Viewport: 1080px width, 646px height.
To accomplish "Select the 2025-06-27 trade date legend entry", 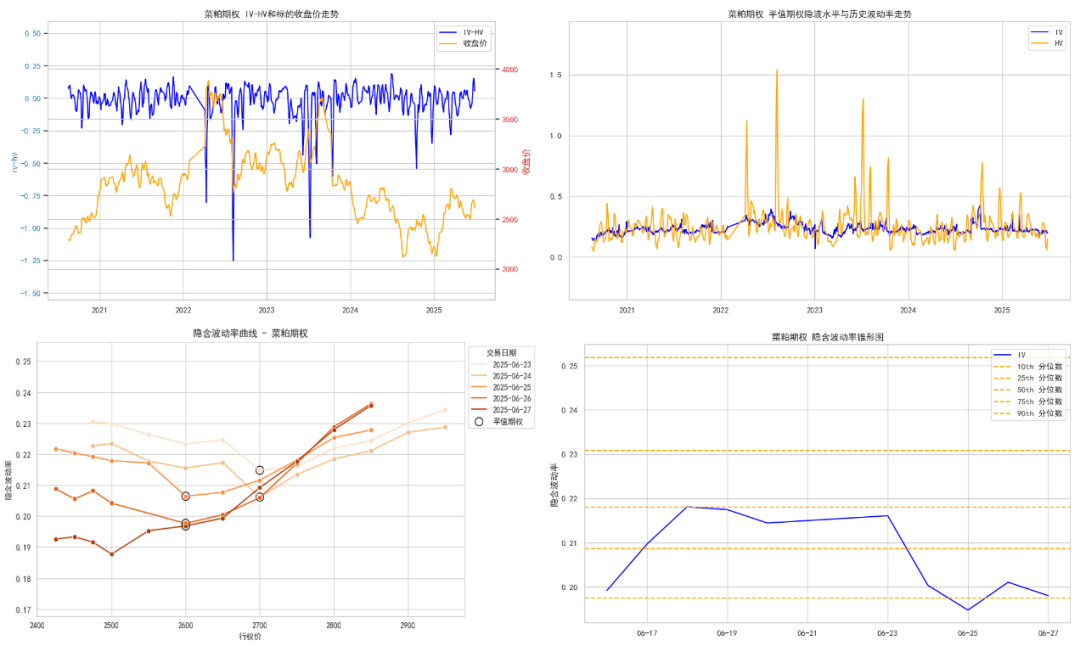I will click(x=501, y=410).
